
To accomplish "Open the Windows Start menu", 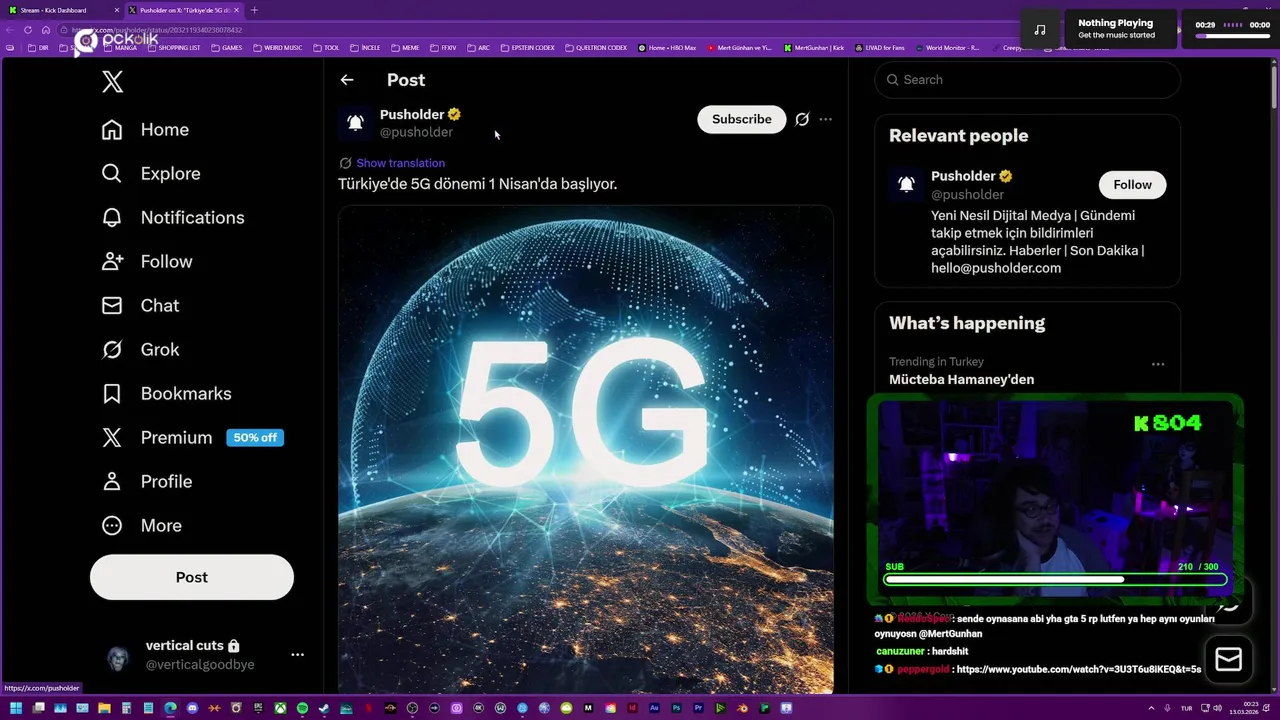I will pos(15,709).
